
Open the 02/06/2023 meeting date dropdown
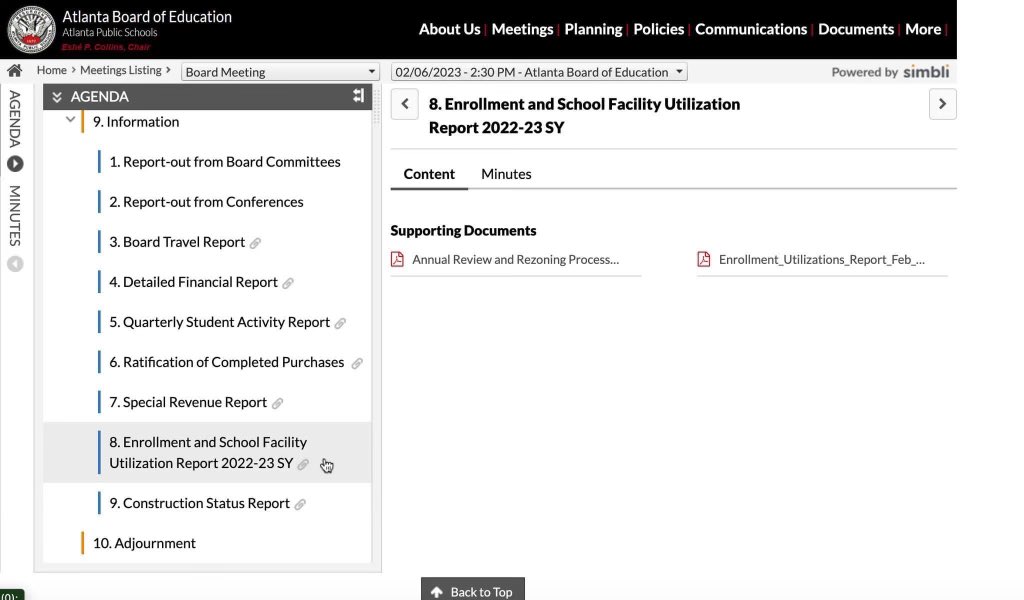pyautogui.click(x=539, y=72)
